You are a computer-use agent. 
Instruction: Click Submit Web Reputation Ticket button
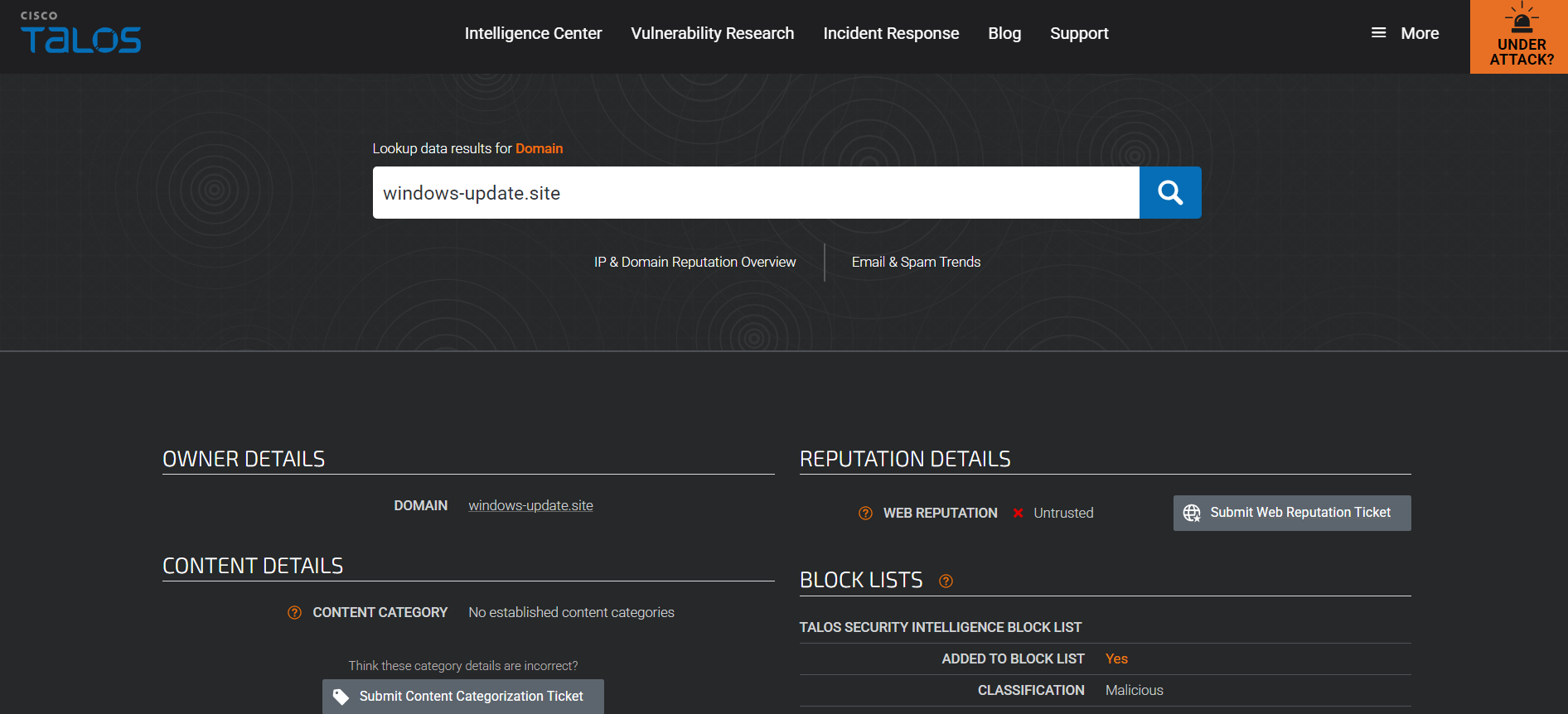1292,513
